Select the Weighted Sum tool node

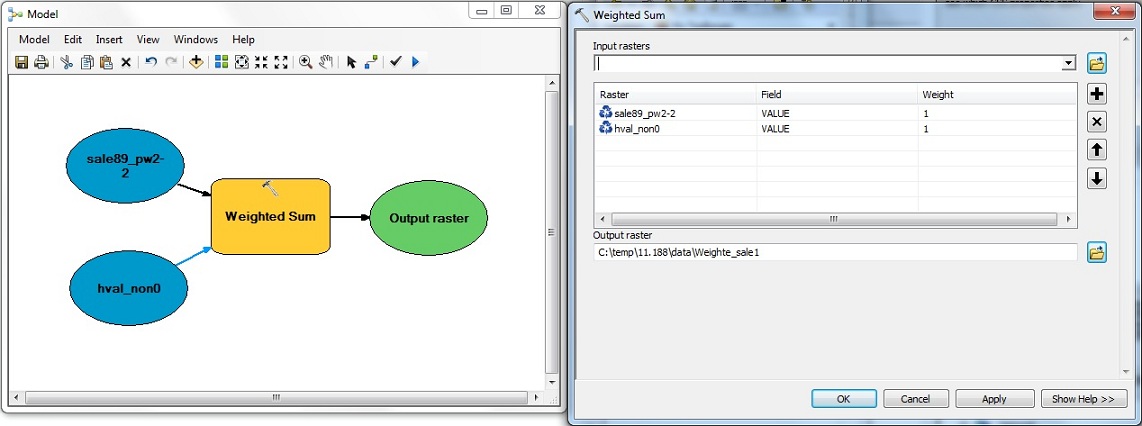pyautogui.click(x=270, y=216)
